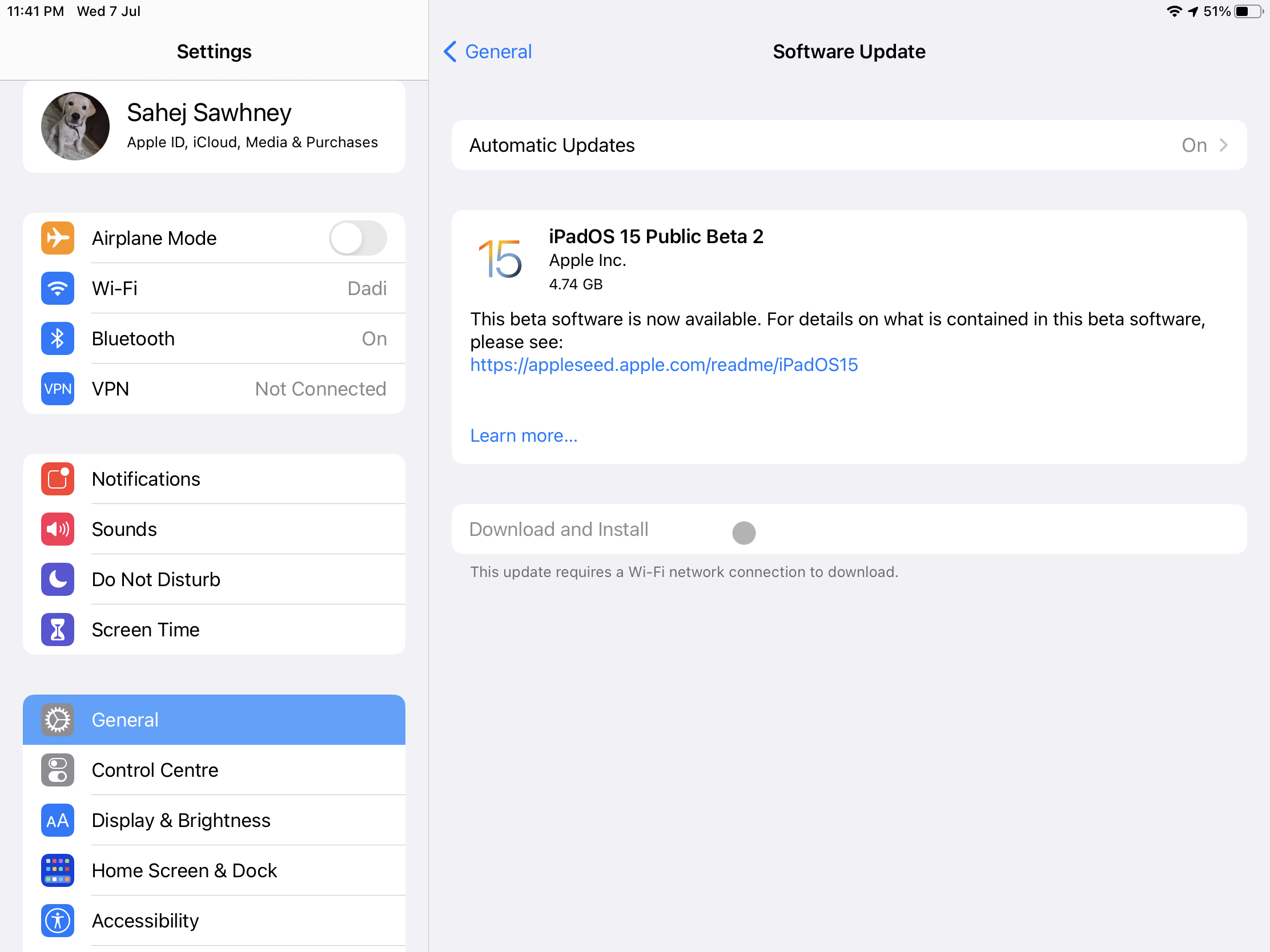Go back to General using chevron

(x=451, y=51)
